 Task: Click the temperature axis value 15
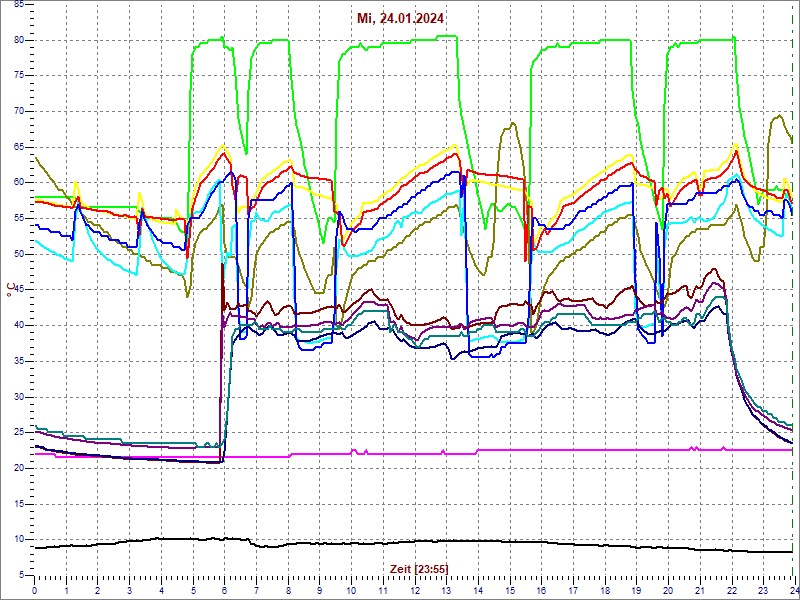[x=19, y=504]
